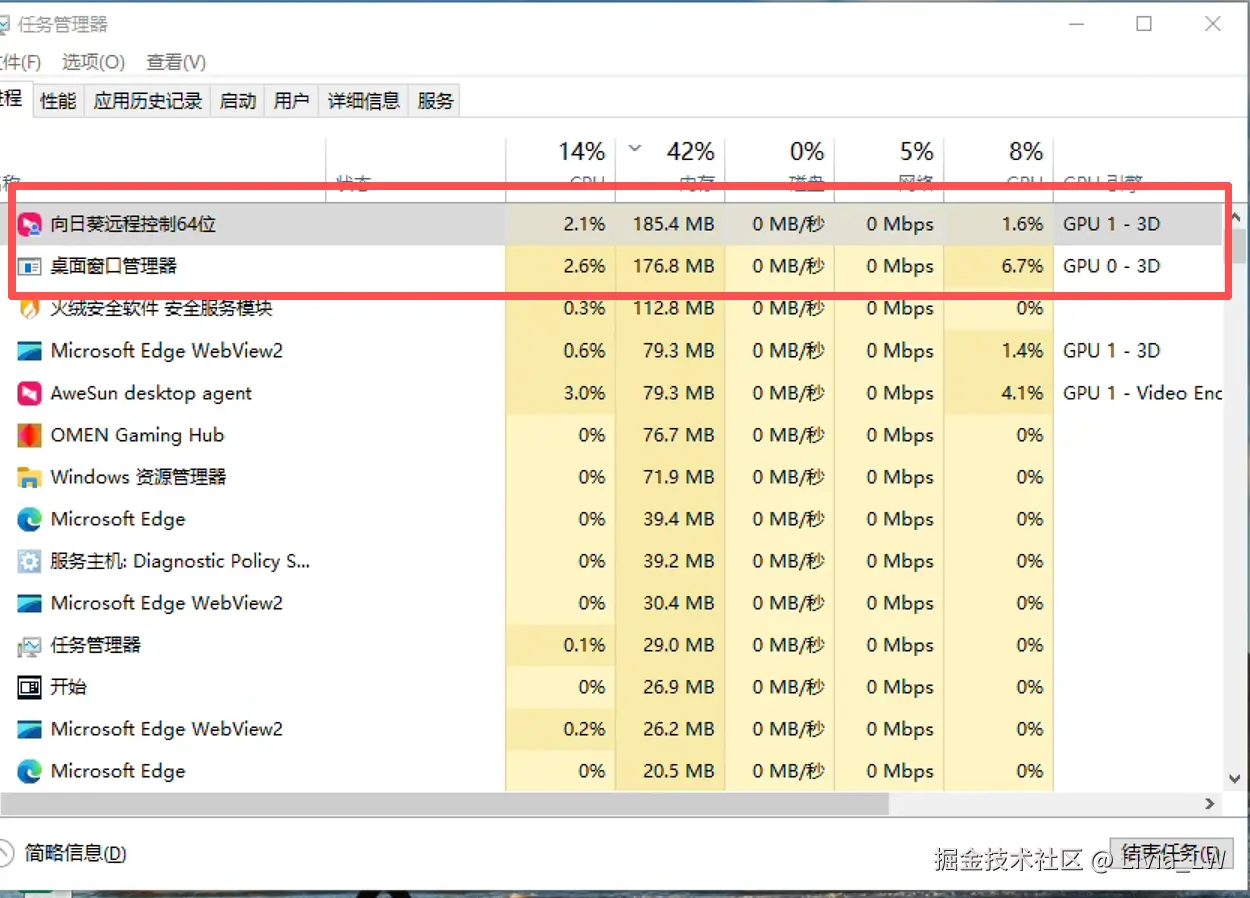Switch to the 详细信息 tab
1250x898 pixels.
(364, 101)
